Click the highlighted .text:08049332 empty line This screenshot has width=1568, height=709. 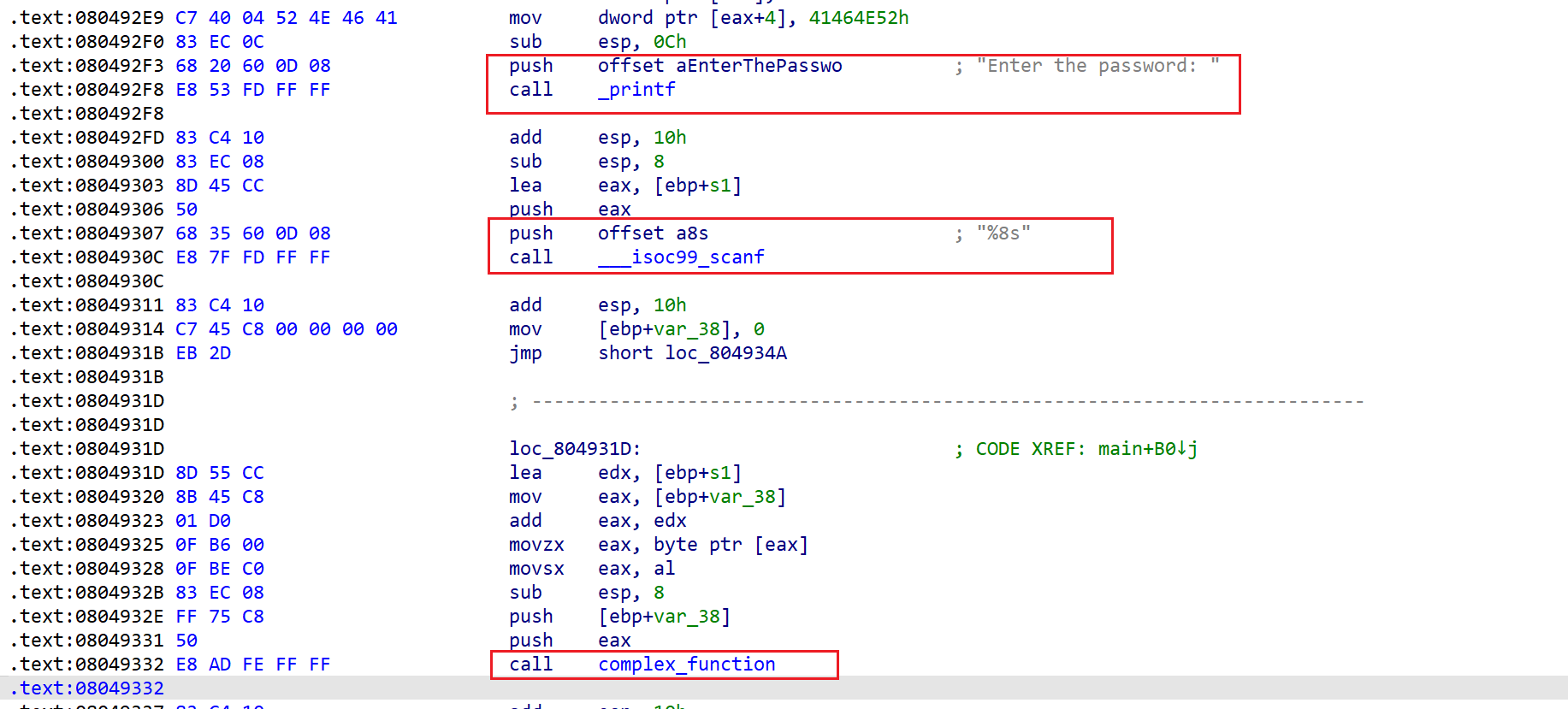(x=86, y=688)
